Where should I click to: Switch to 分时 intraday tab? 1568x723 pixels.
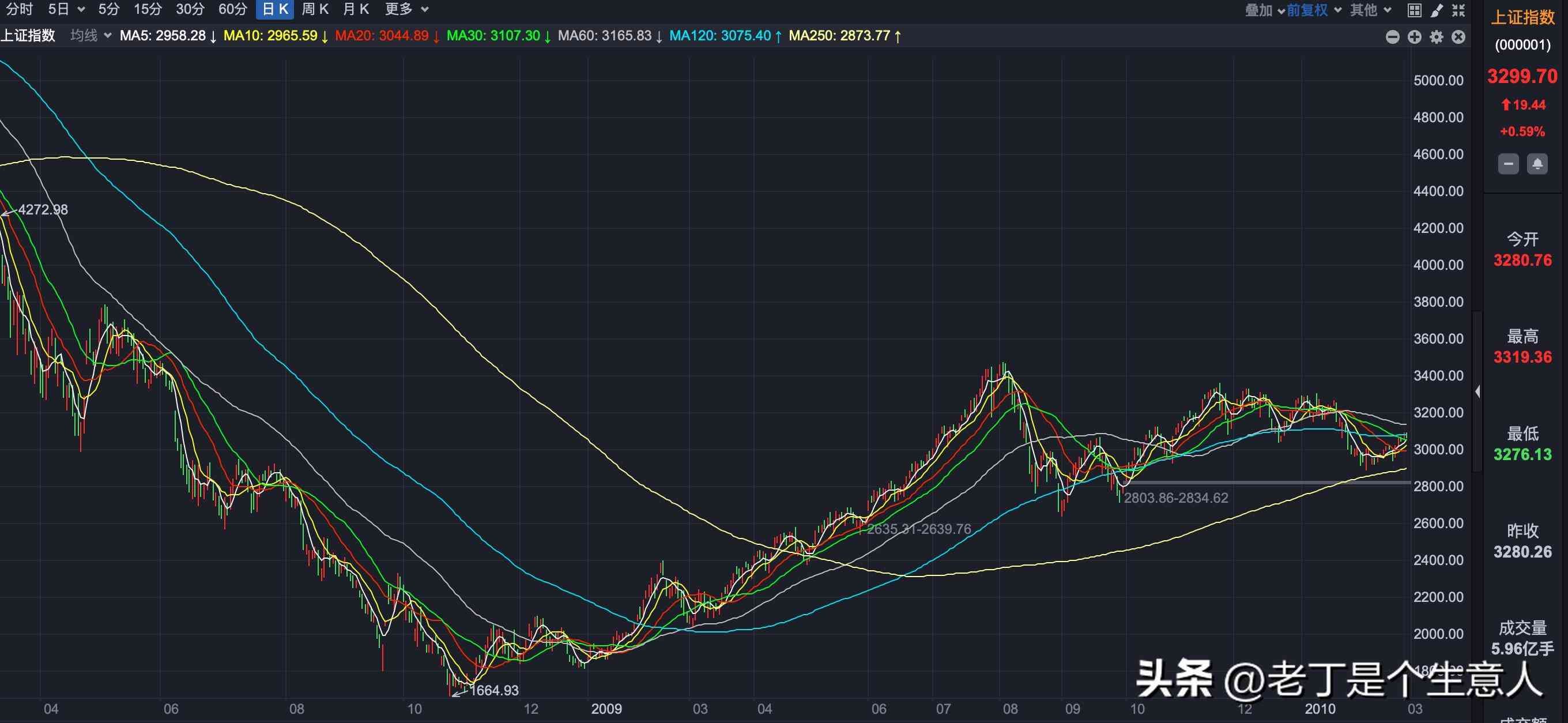coord(19,9)
